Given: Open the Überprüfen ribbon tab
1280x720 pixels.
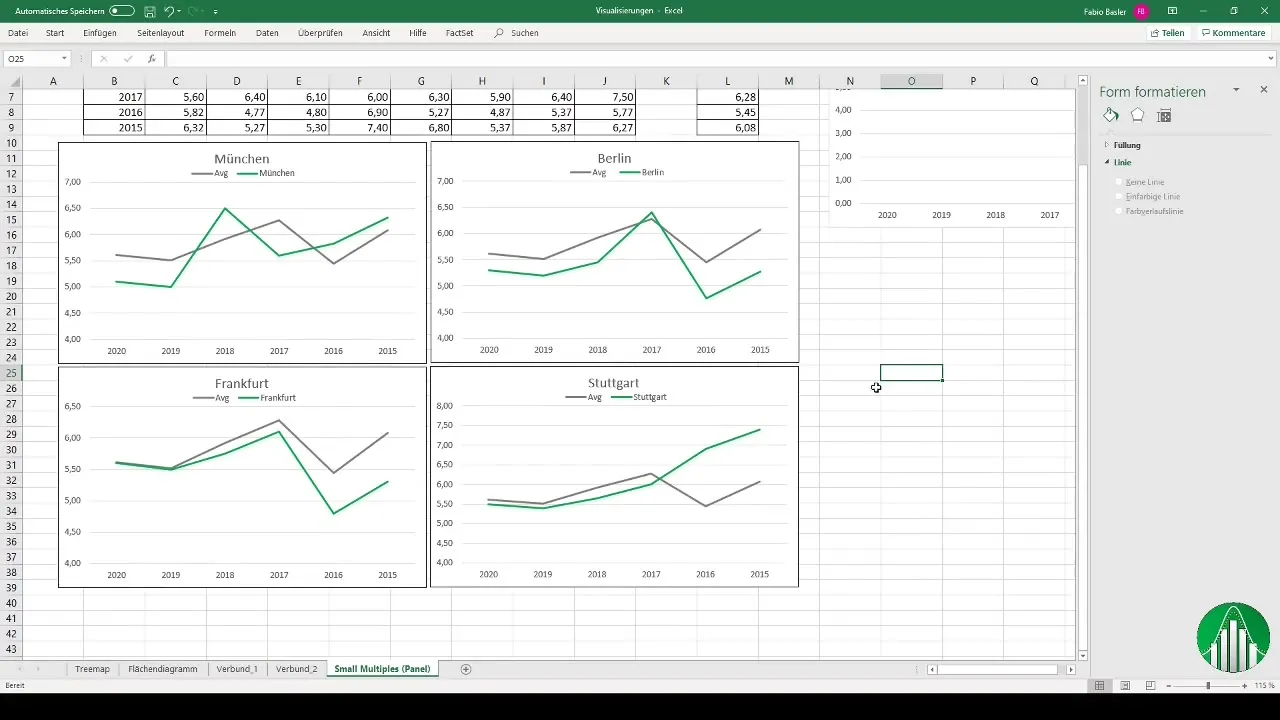Looking at the screenshot, I should tap(320, 33).
